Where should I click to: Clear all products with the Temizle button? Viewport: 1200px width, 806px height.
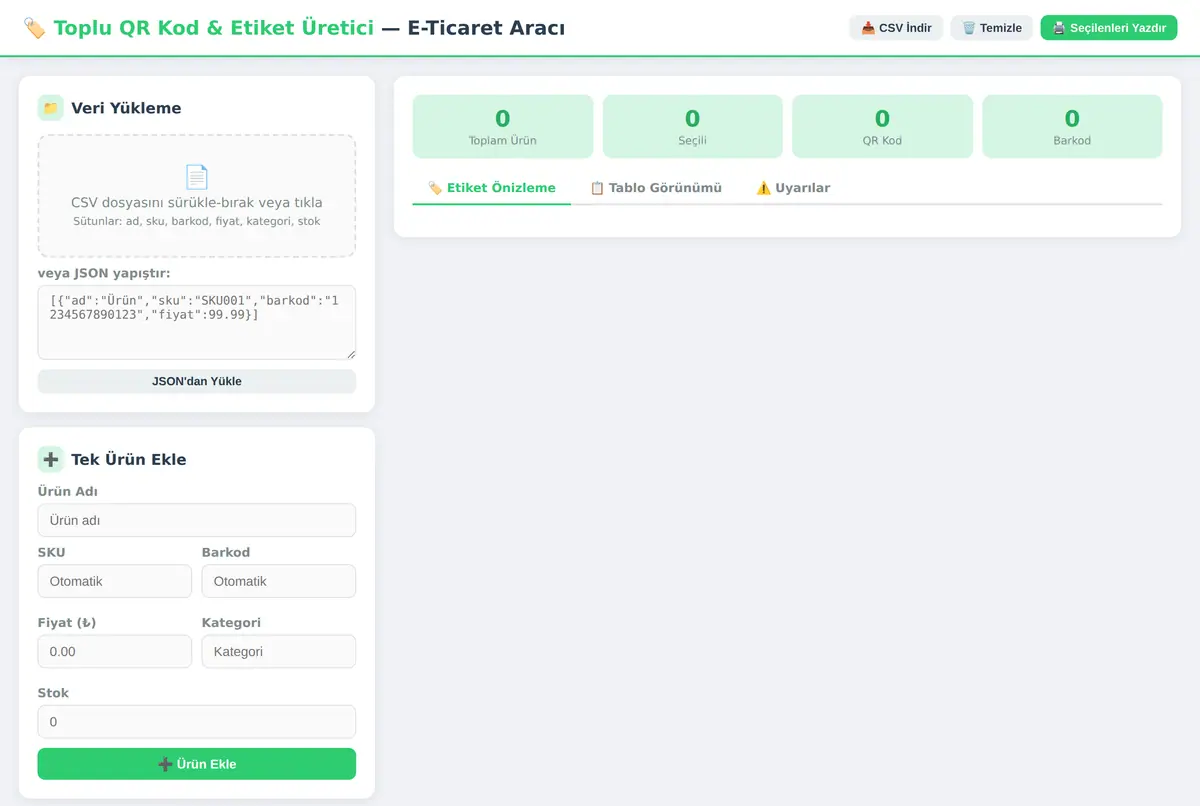pos(991,28)
